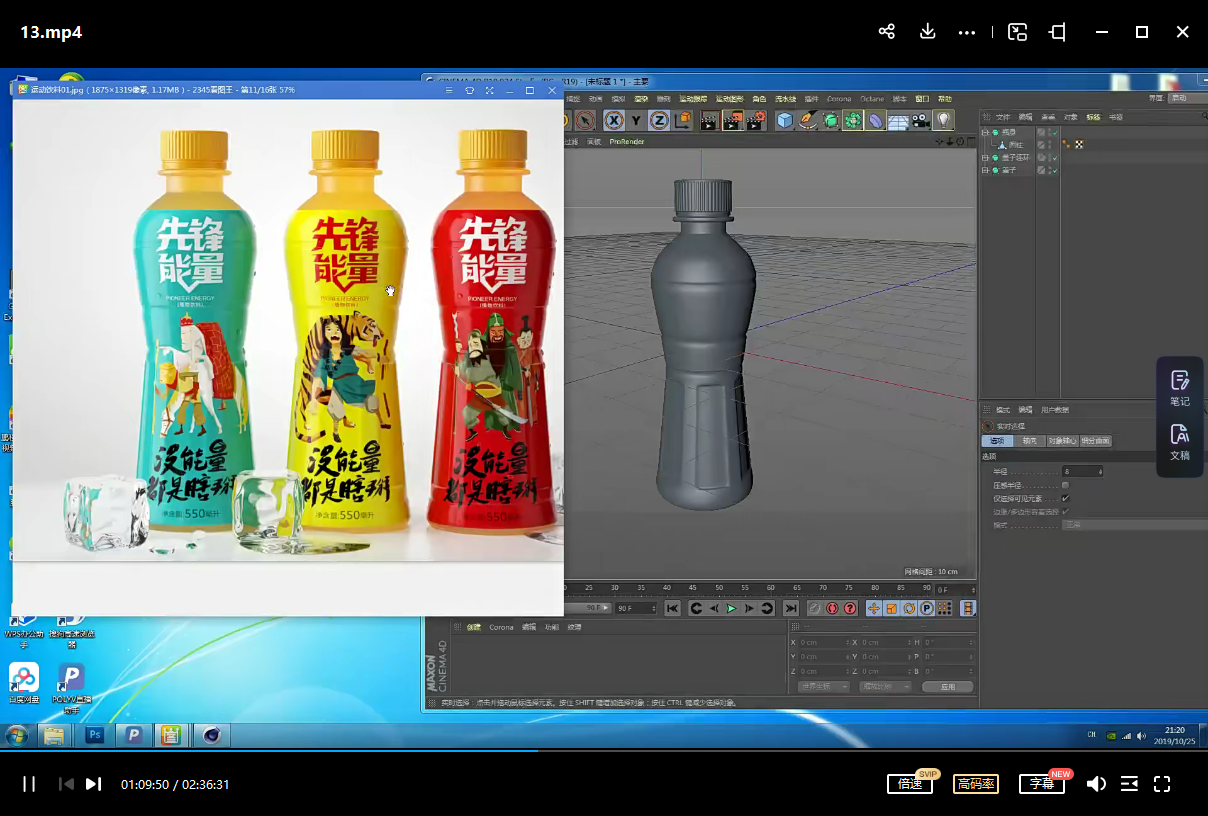Viewport: 1208px width, 816px height.
Task: Pause the video player
Action: (x=29, y=784)
